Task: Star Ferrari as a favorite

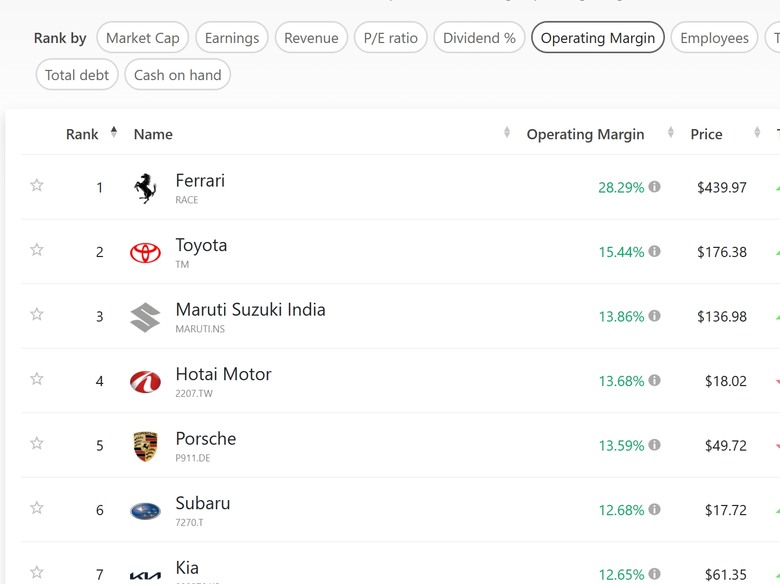Action: 37,186
